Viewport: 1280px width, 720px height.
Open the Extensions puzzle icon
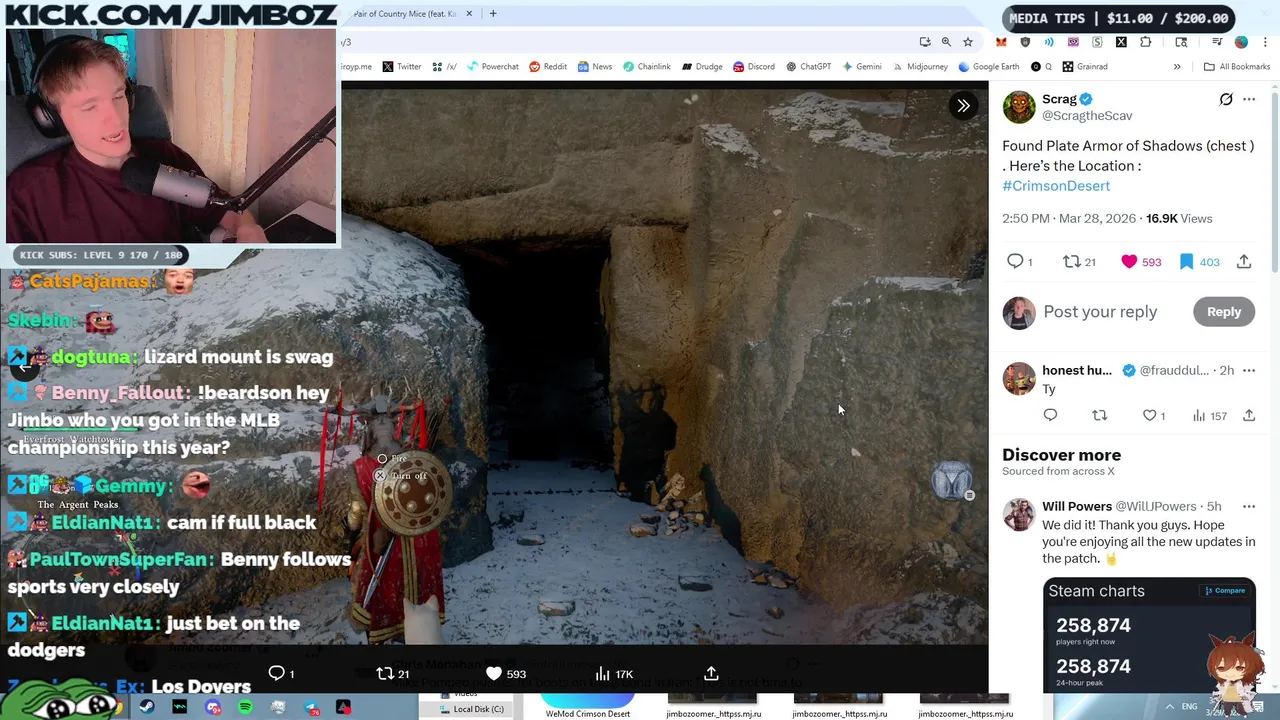coord(1146,42)
